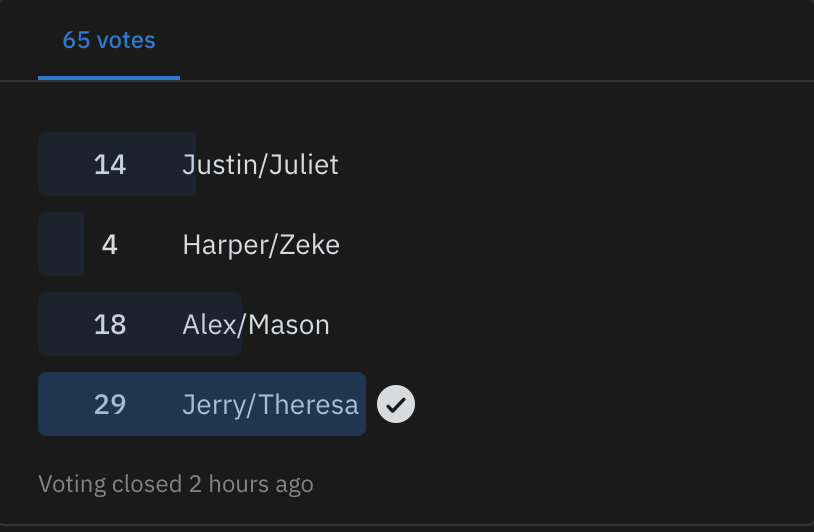This screenshot has width=814, height=532.
Task: Open the 65 votes tab
Action: pyautogui.click(x=109, y=41)
